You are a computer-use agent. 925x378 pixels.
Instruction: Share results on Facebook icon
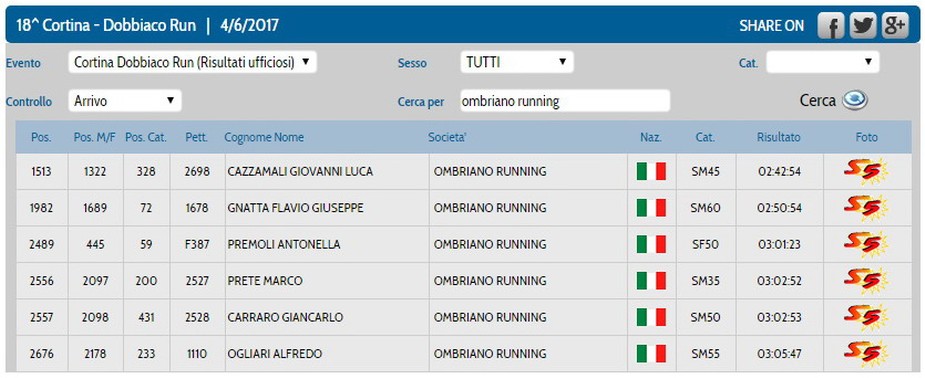pyautogui.click(x=831, y=26)
